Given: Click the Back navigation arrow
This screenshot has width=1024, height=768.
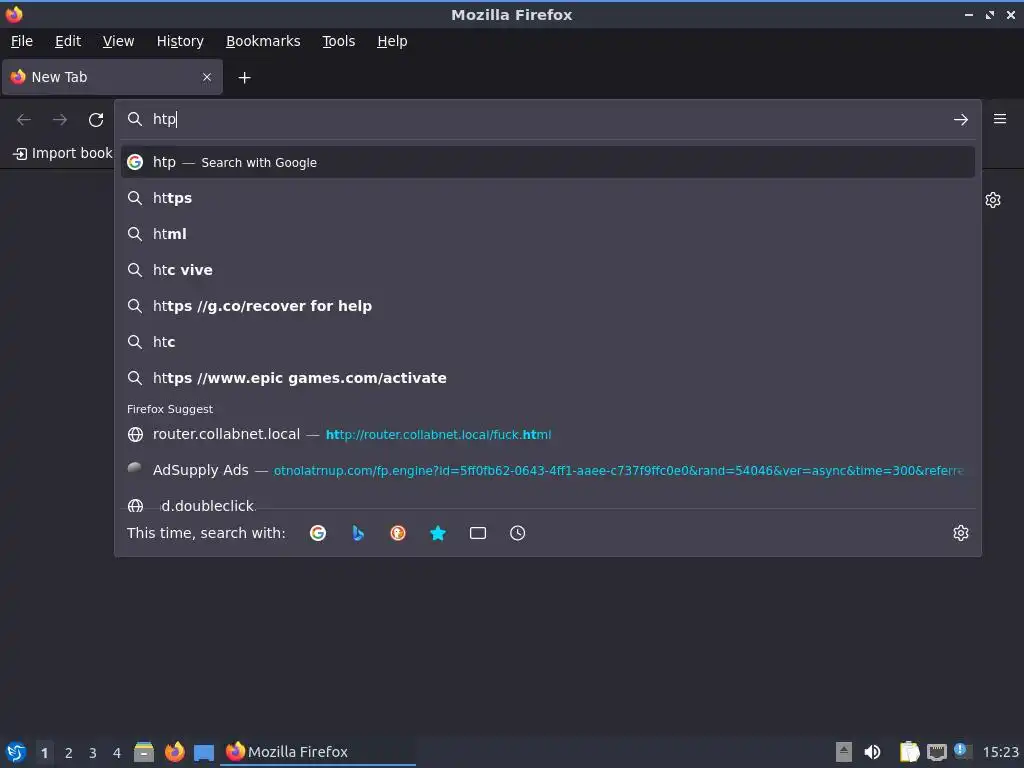Looking at the screenshot, I should [24, 120].
